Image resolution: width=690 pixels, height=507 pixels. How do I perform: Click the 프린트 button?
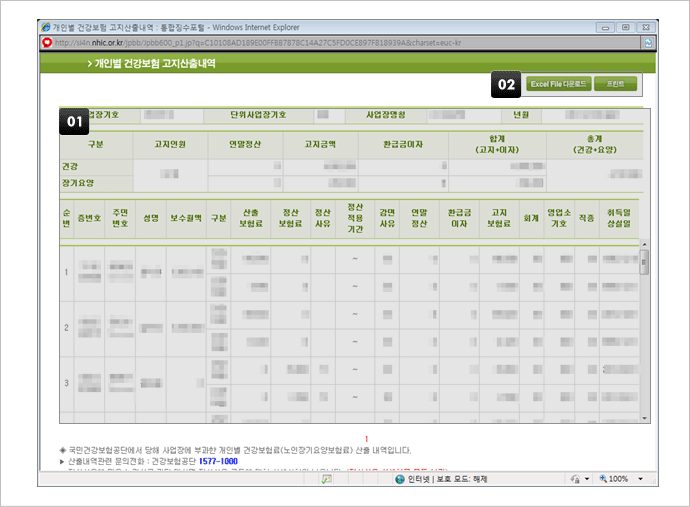[x=615, y=84]
